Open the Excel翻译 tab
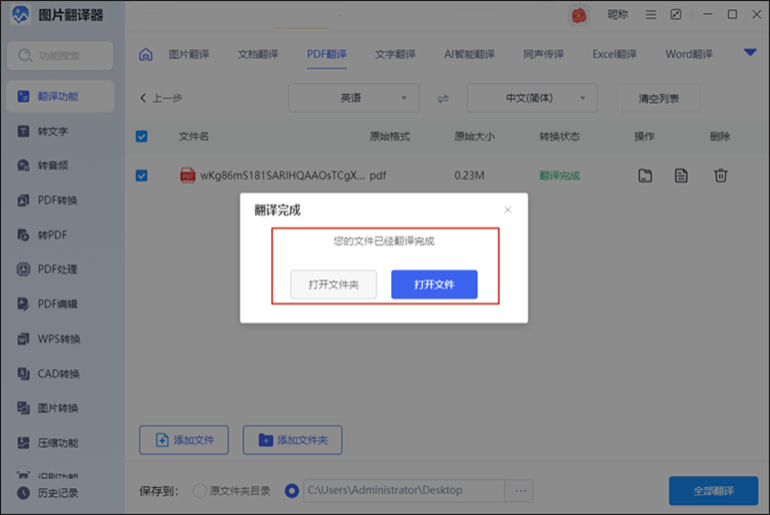Viewport: 770px width, 515px height. [614, 54]
